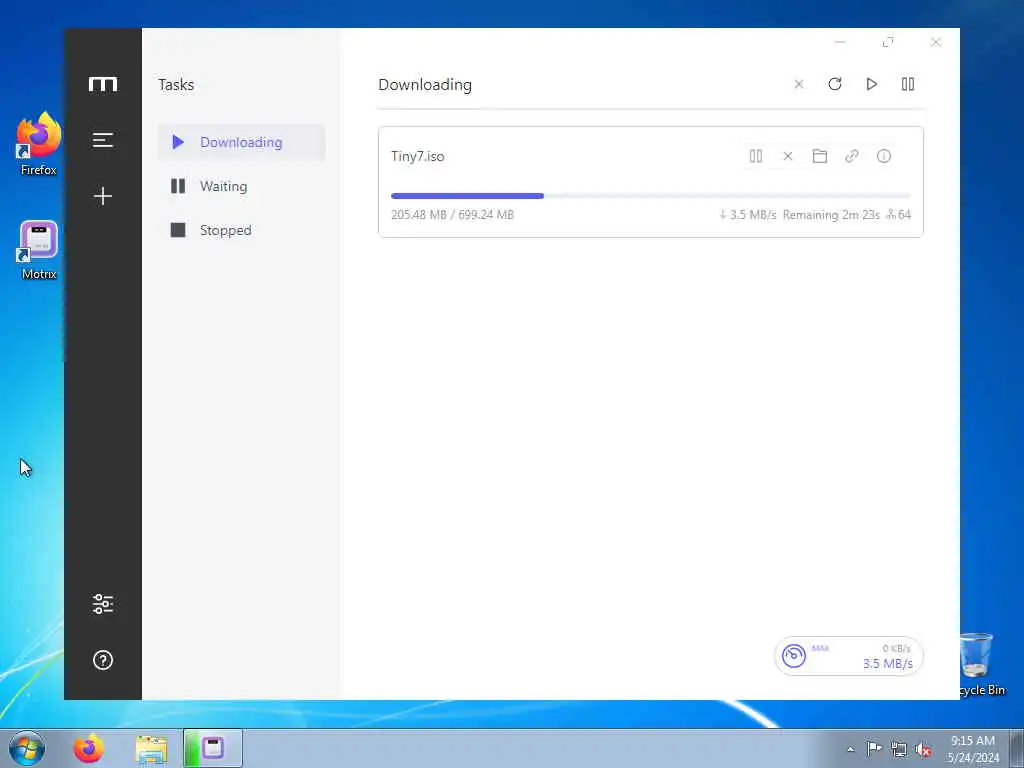Click the Remaining 2m 23s text
Viewport: 1024px width, 768px height.
(x=831, y=215)
